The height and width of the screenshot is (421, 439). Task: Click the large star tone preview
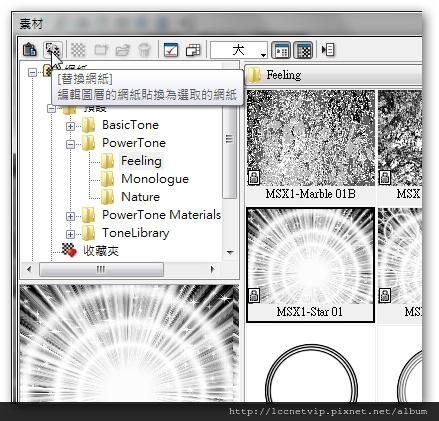tap(129, 343)
